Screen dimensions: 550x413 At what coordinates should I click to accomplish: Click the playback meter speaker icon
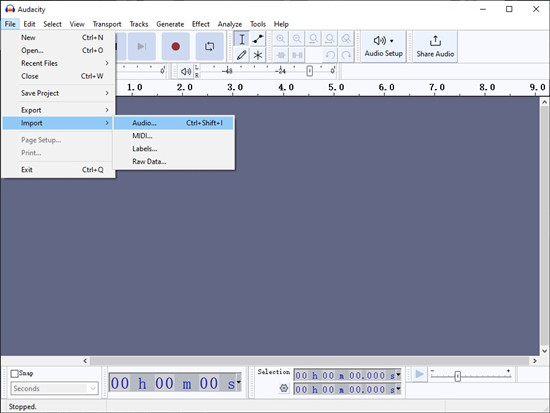coord(186,72)
